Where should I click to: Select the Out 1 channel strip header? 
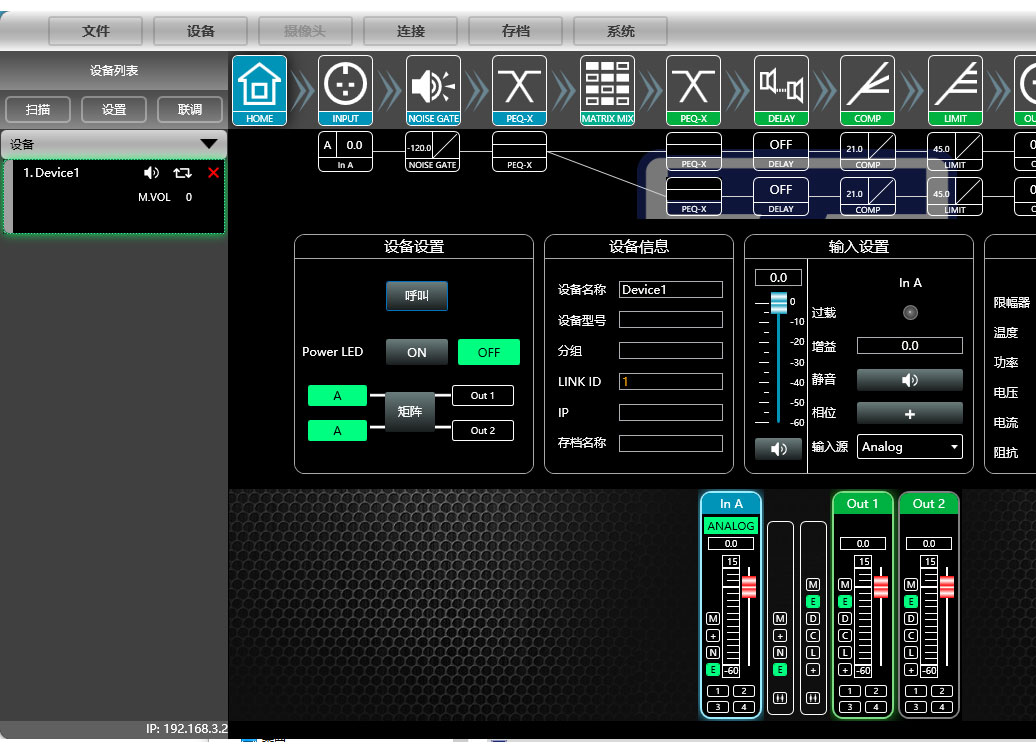[x=863, y=504]
